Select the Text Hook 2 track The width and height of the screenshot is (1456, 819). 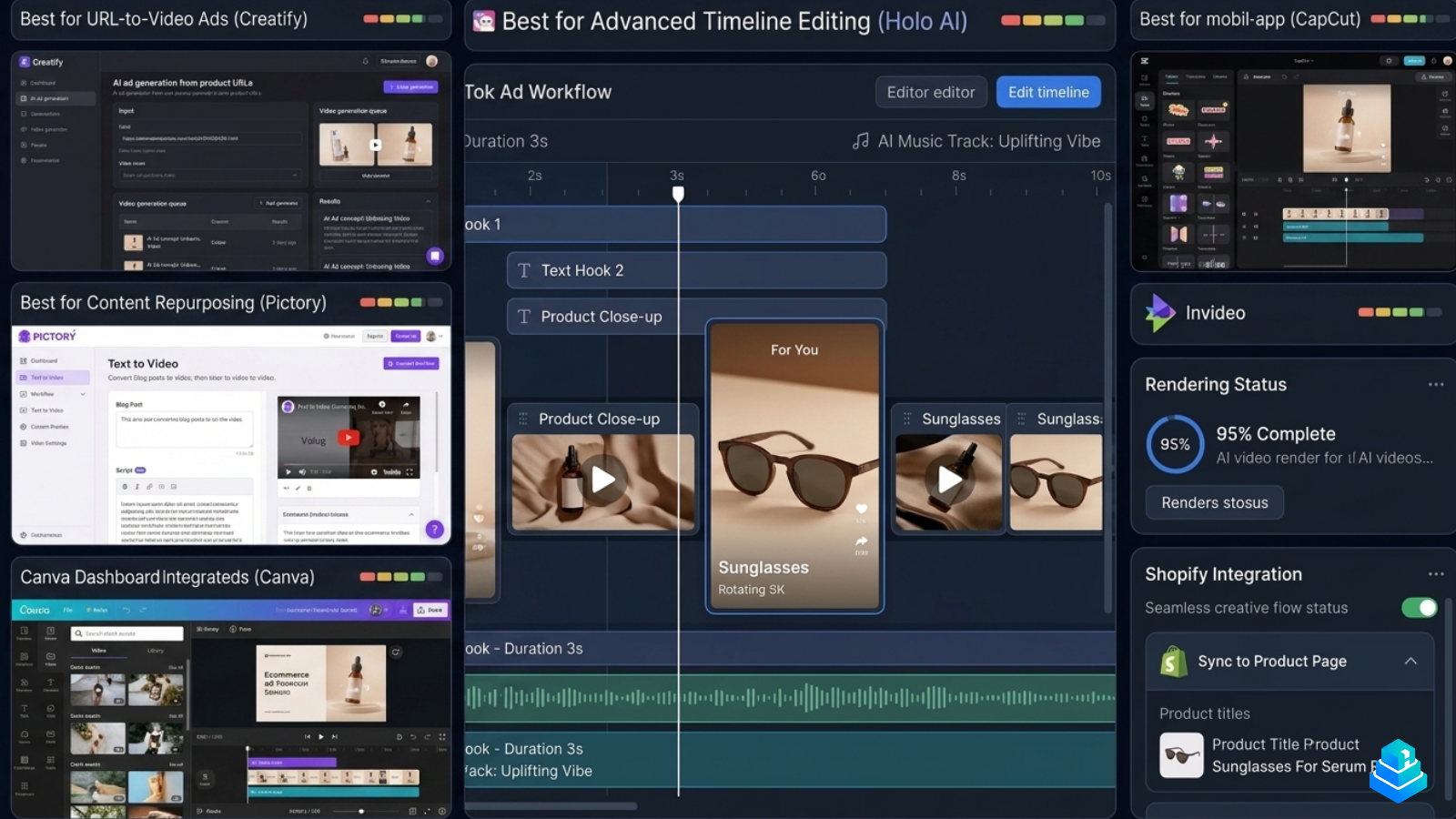pyautogui.click(x=696, y=270)
